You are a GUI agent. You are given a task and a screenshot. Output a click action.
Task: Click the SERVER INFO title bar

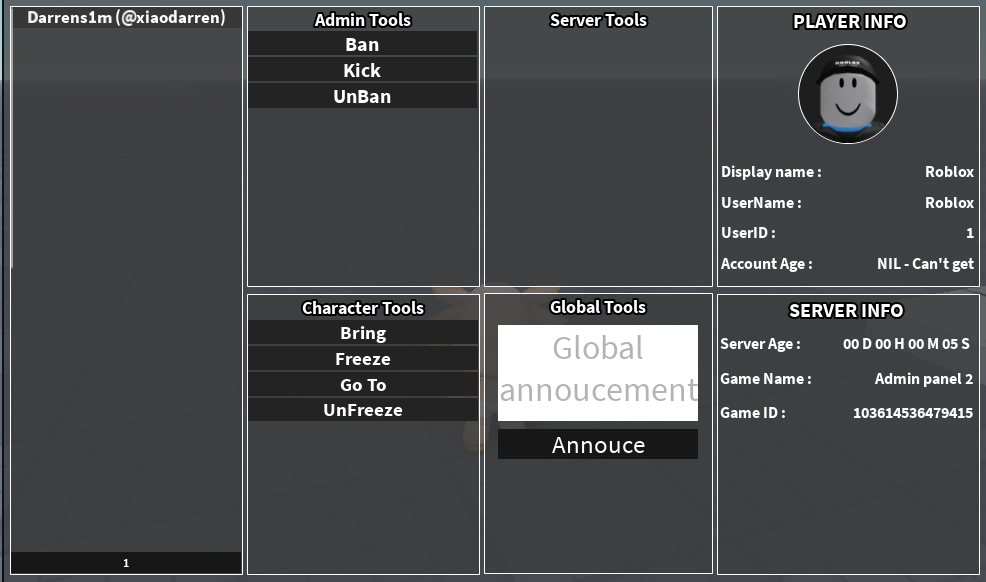[x=847, y=310]
